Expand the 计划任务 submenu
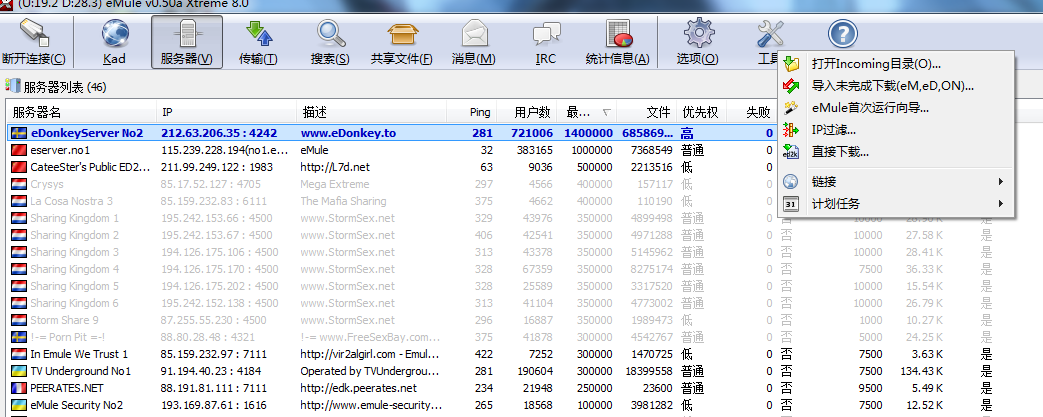This screenshot has width=1043, height=417. 895,204
